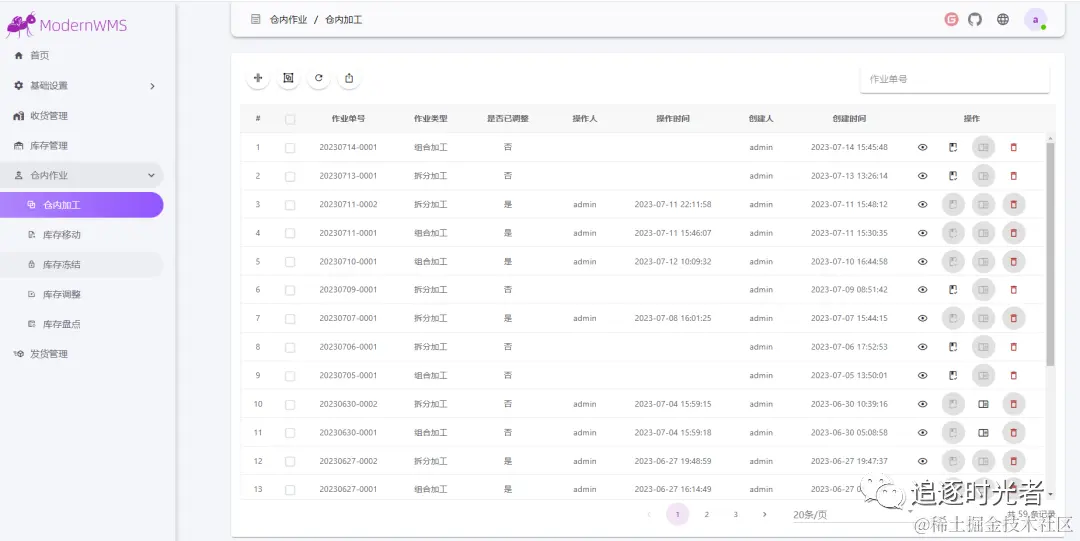Viewport: 1080px width, 541px height.
Task: Tick the checkbox for row 20230707-0001
Action: pos(290,319)
